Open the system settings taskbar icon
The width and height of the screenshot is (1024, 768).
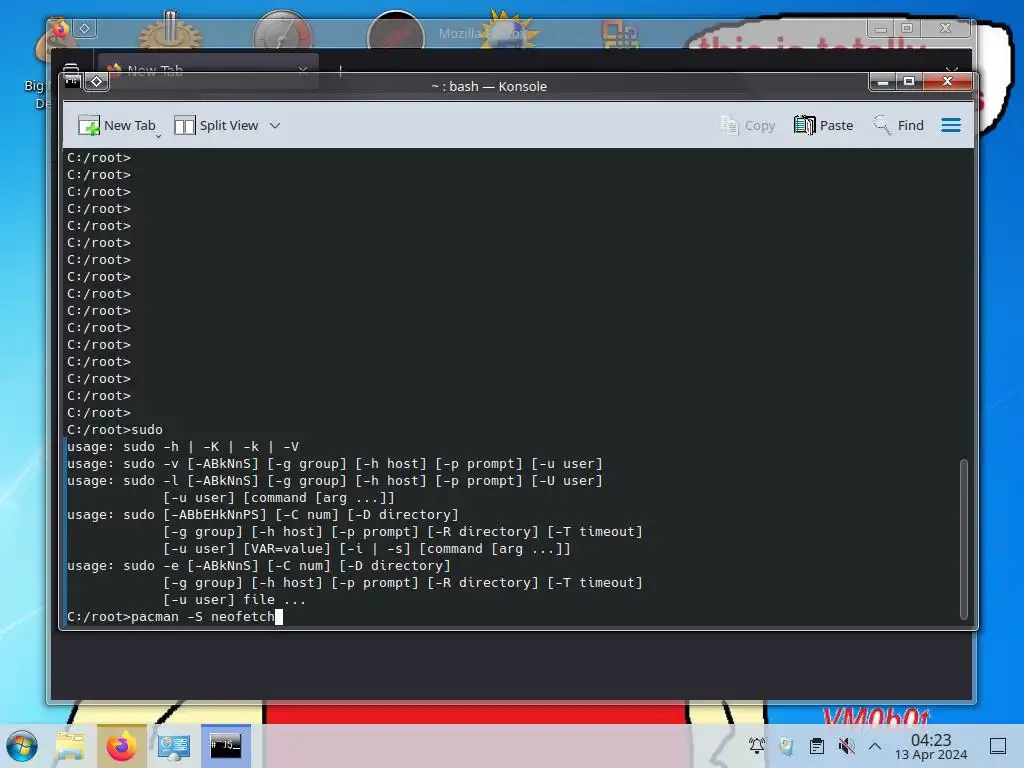coord(174,746)
